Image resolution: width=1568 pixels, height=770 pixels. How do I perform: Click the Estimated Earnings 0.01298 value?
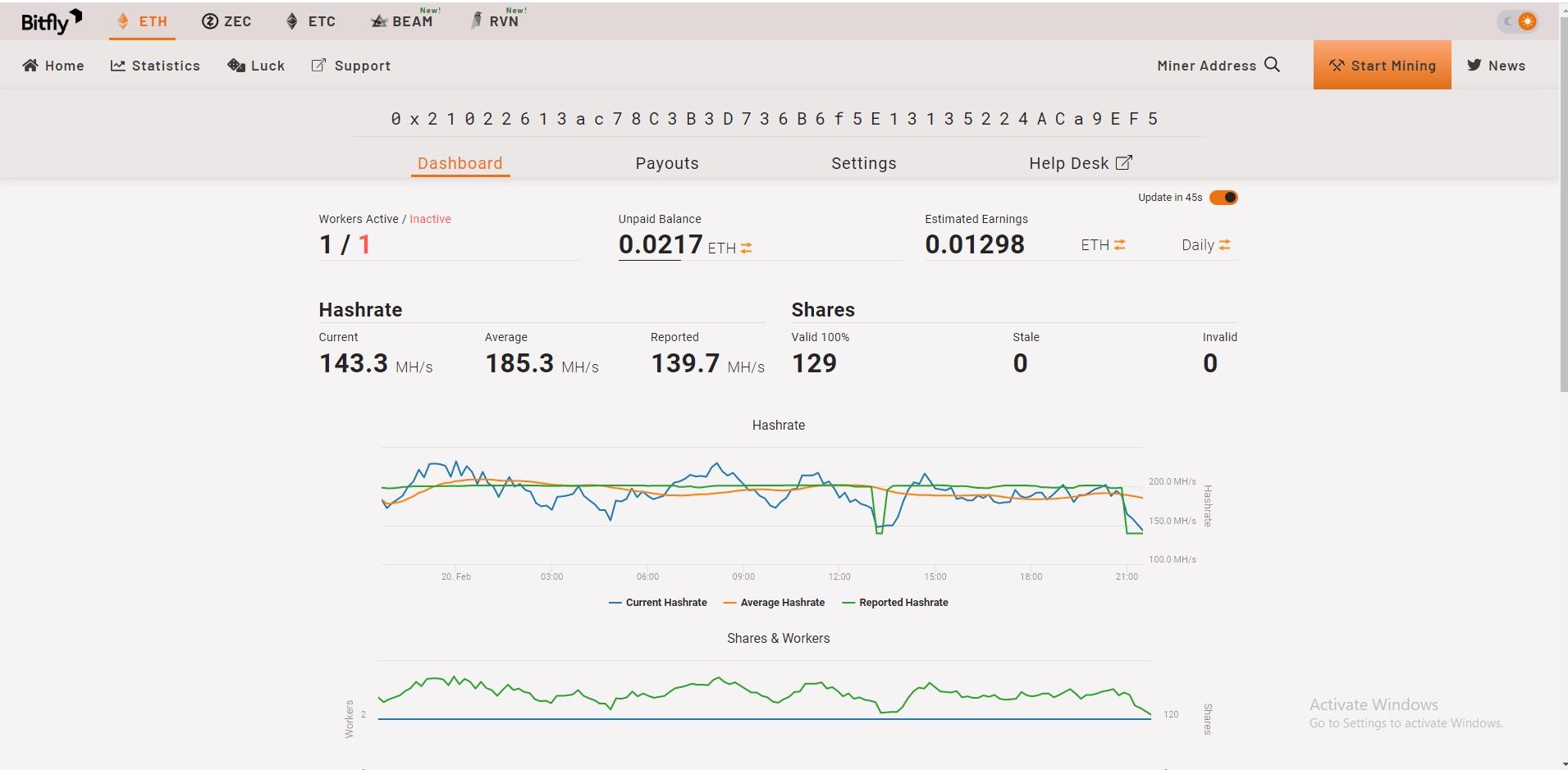pos(975,244)
